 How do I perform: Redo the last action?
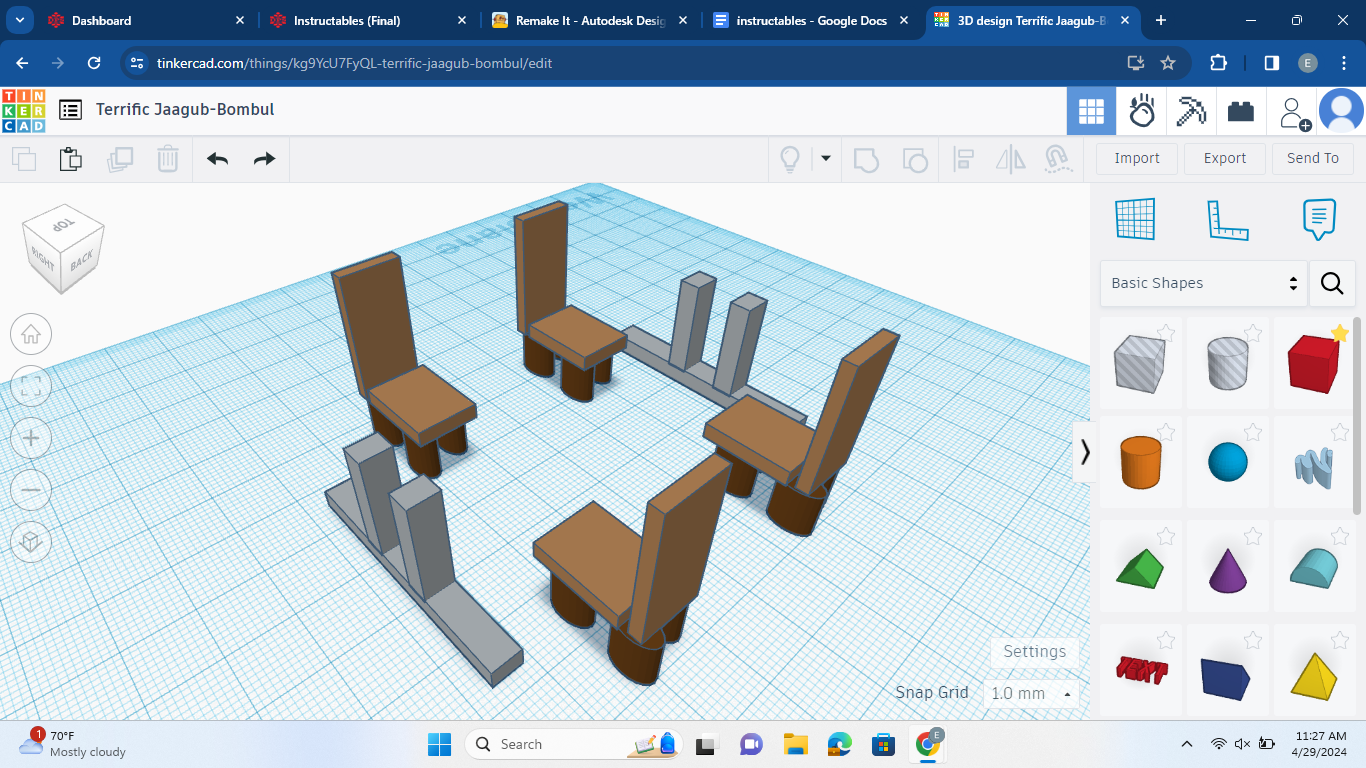pyautogui.click(x=264, y=159)
